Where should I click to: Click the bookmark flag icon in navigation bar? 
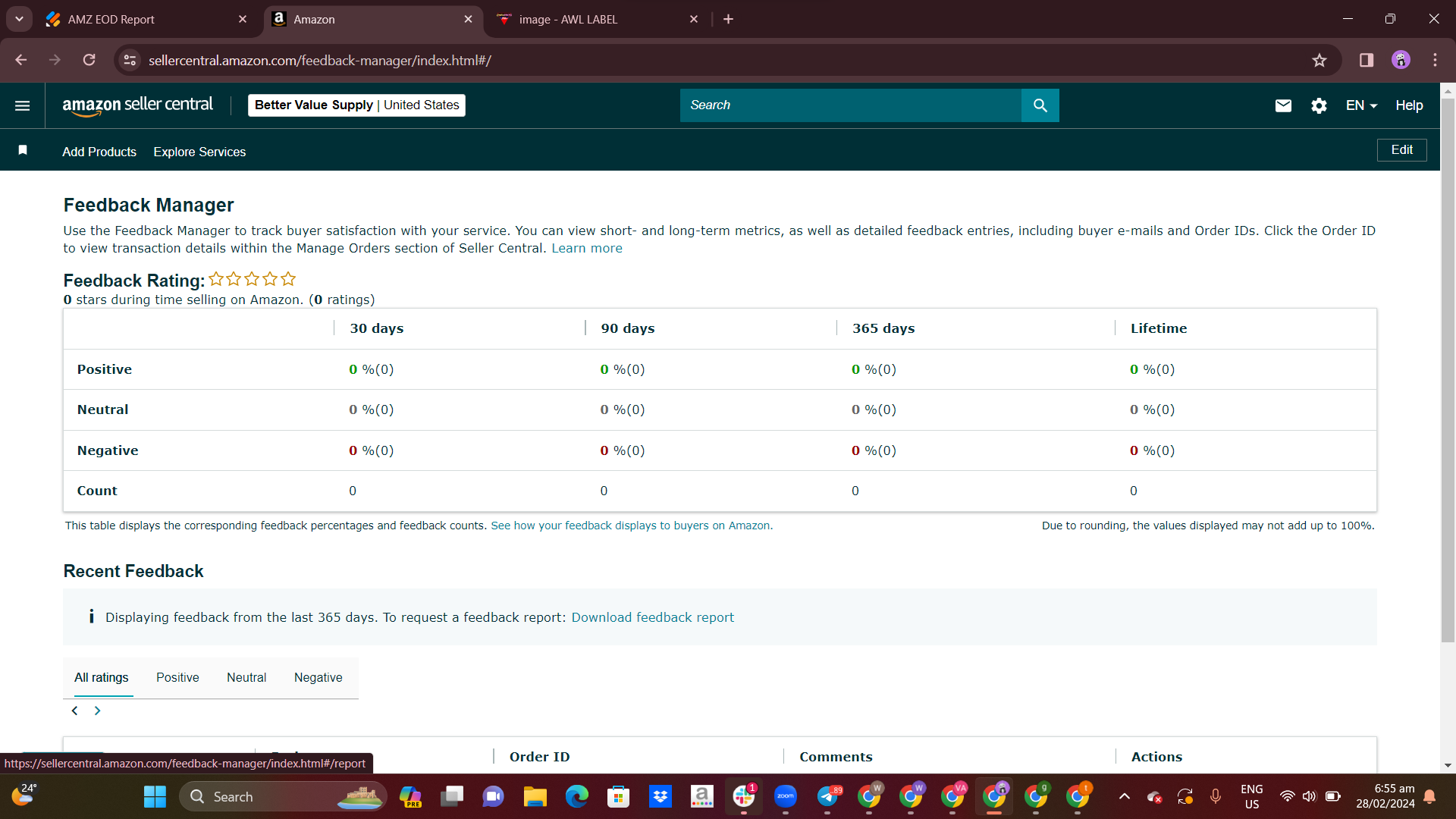(23, 150)
